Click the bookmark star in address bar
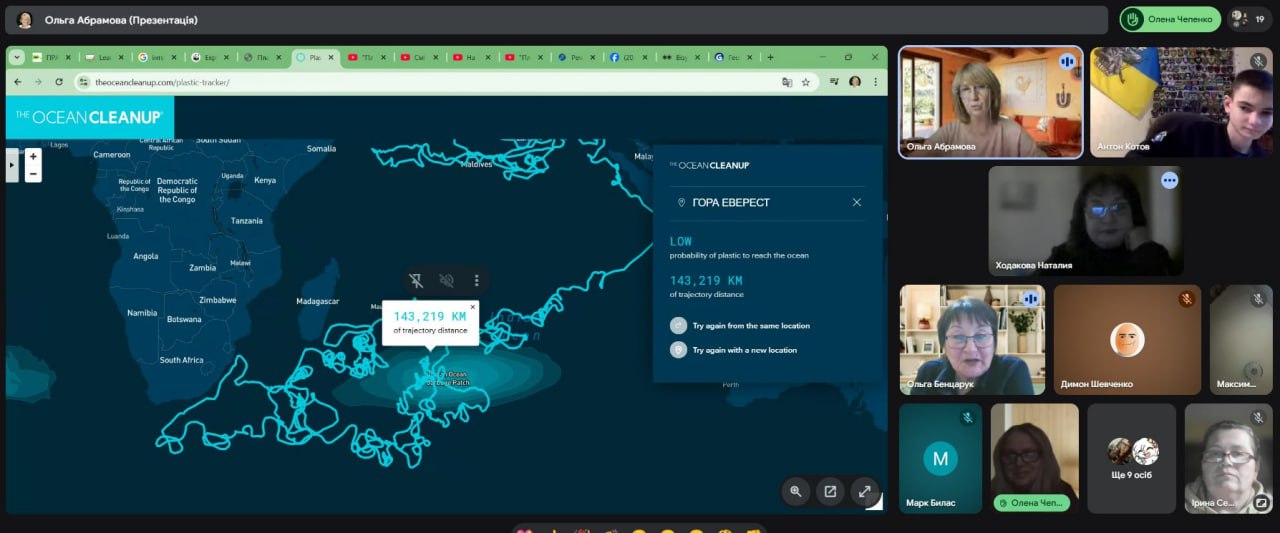Viewport: 1280px width, 533px height. pos(806,82)
